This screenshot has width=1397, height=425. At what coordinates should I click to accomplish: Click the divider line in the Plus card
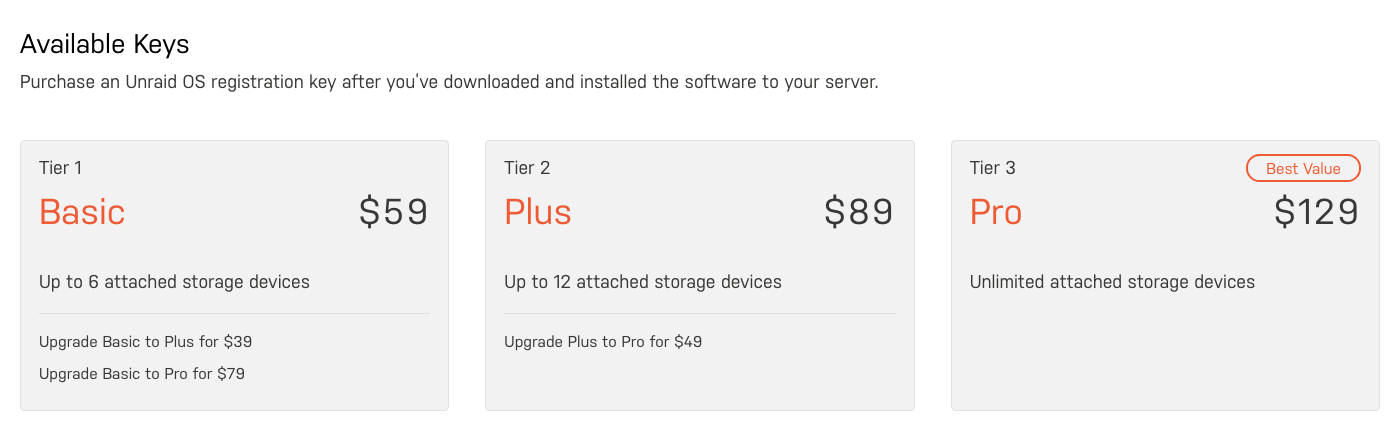pos(700,314)
